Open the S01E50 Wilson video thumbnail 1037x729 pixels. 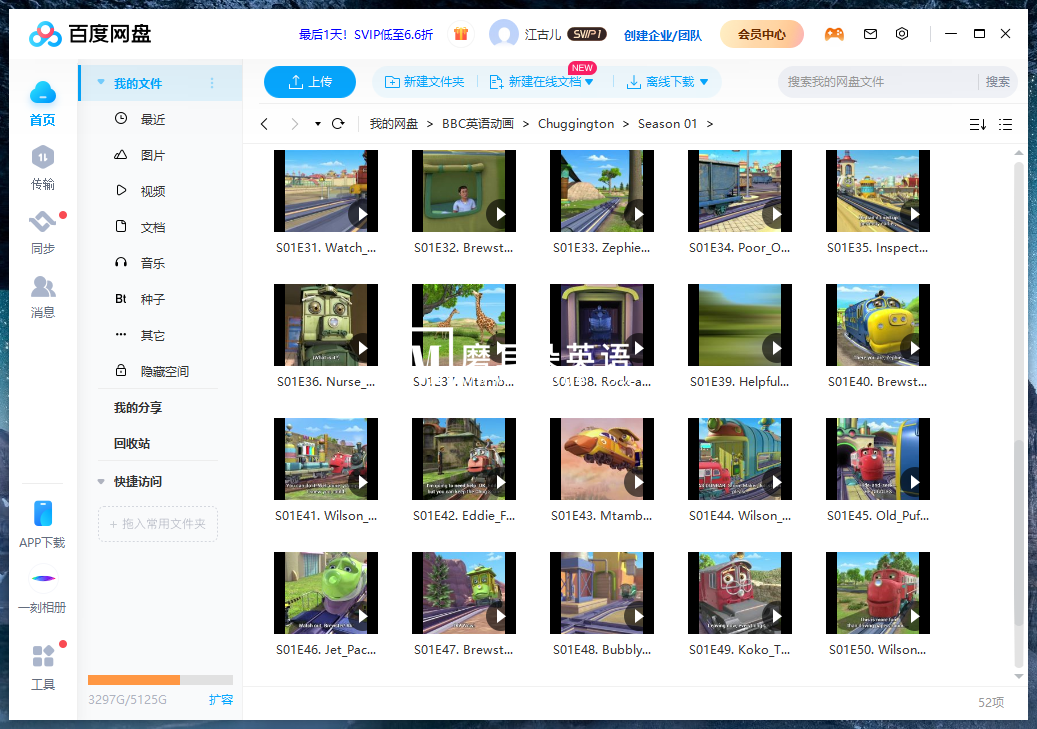[x=878, y=593]
